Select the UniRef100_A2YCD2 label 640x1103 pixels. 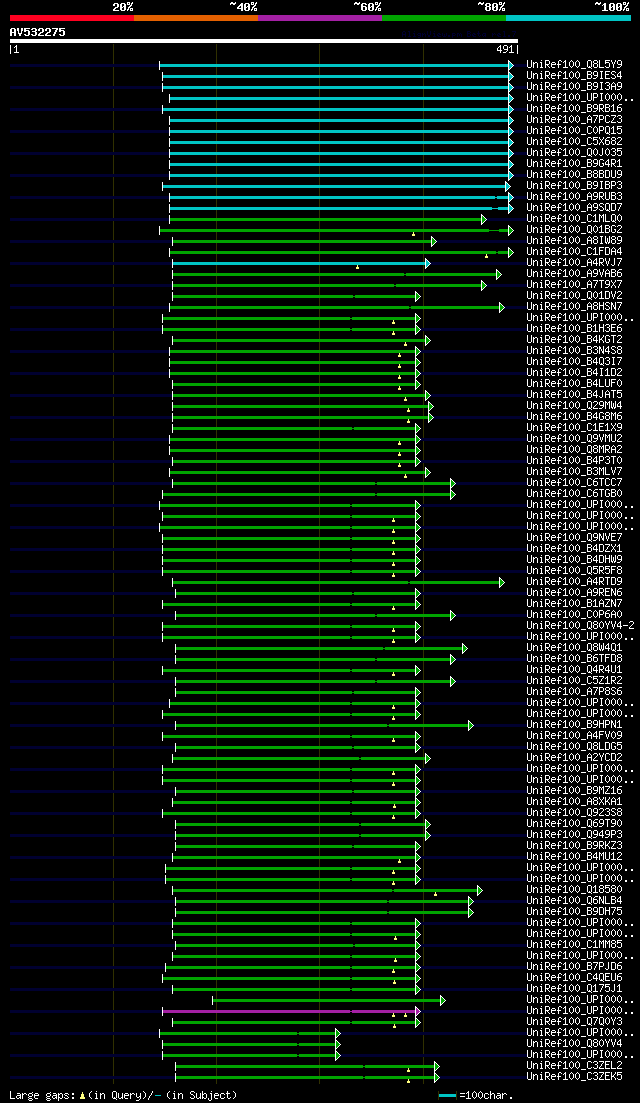tap(574, 758)
